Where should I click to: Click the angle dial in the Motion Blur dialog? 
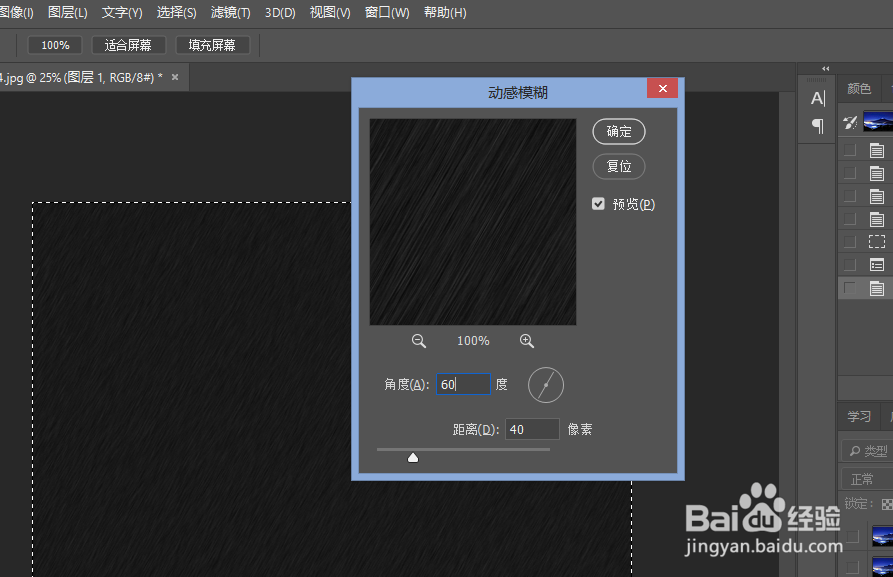pos(545,384)
